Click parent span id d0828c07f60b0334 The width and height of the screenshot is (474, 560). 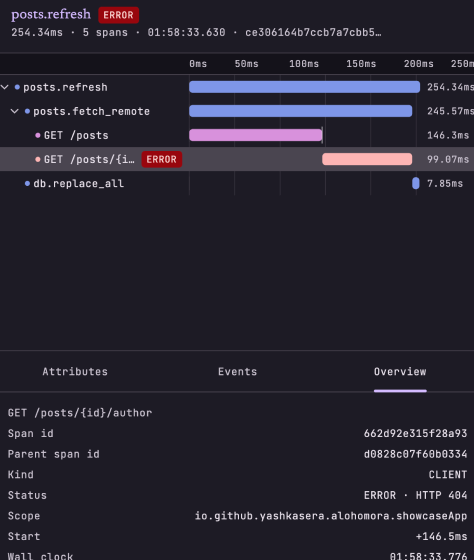pos(415,454)
